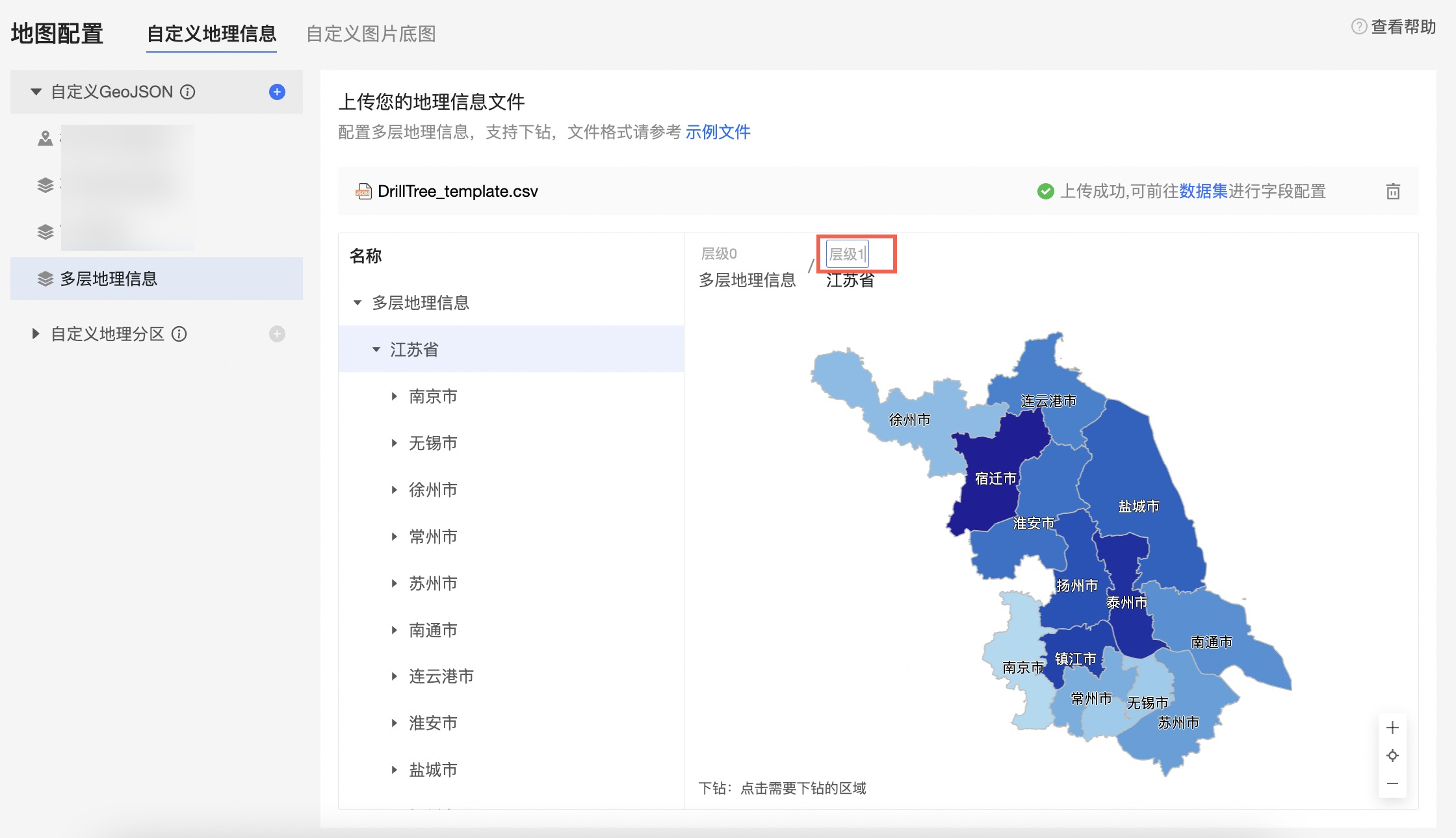Click the layers icon beside 多层地理信息
This screenshot has height=838, width=1456.
point(45,279)
